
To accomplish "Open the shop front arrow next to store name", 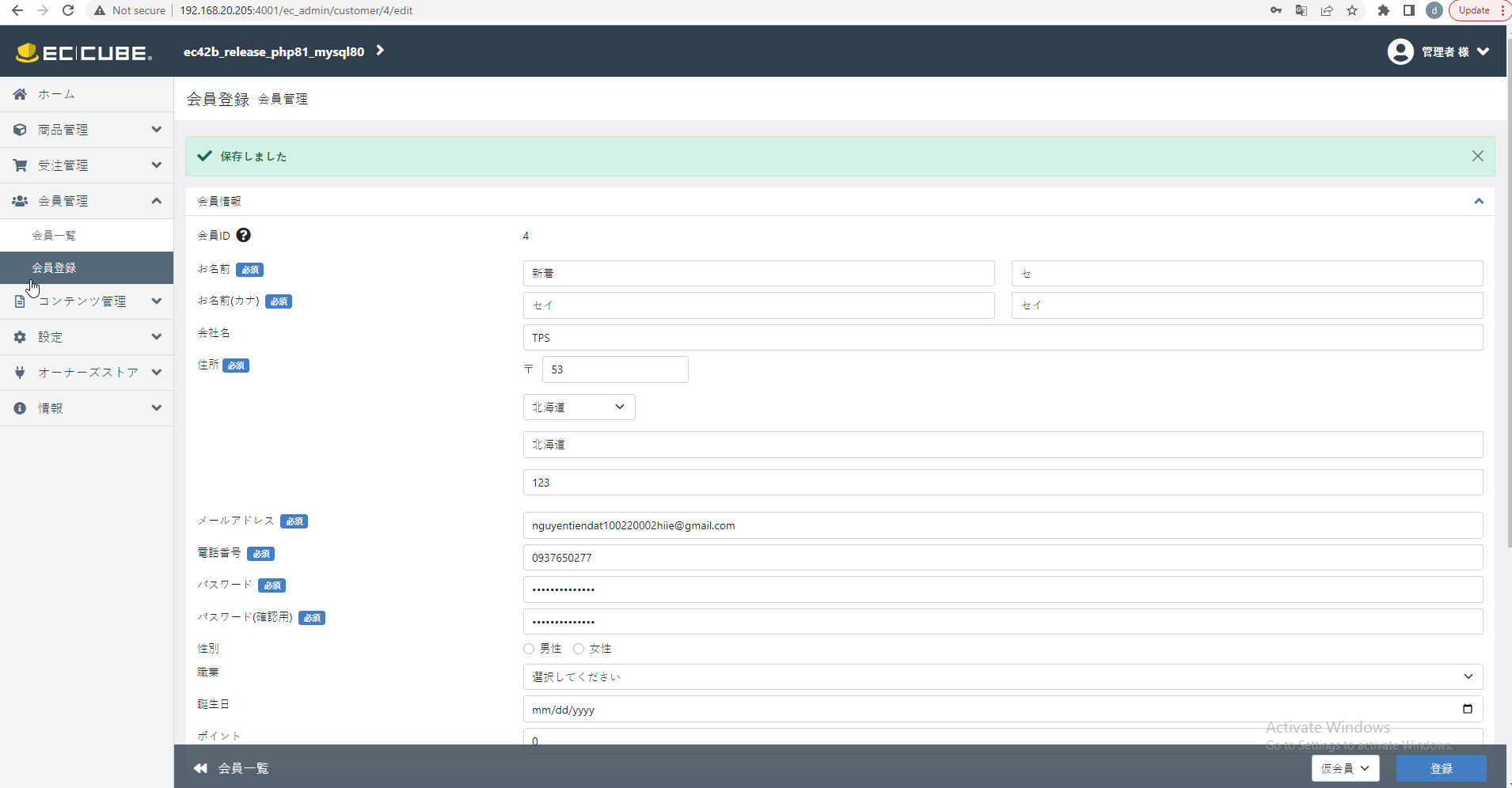I will (x=381, y=51).
